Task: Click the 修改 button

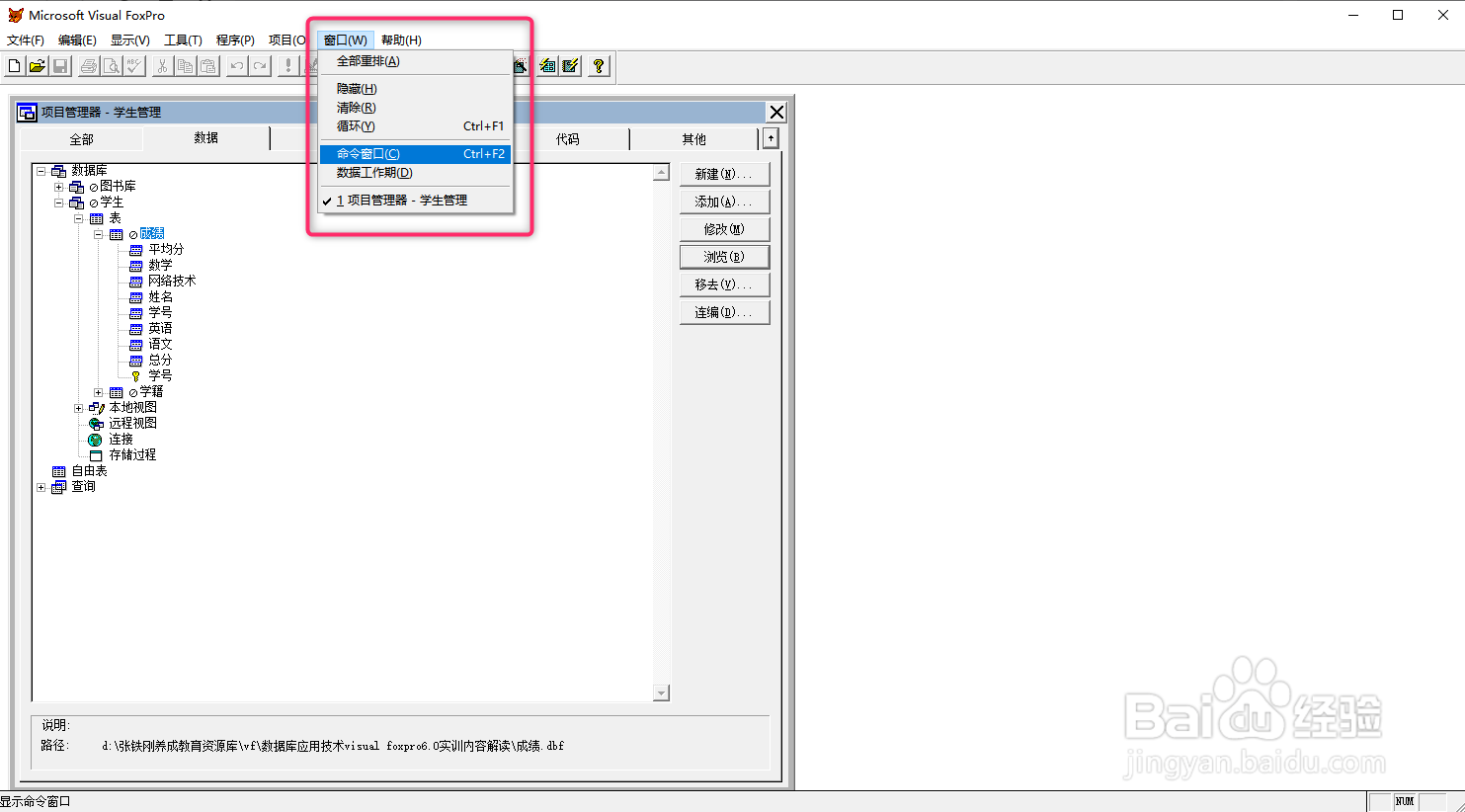Action: pos(724,229)
